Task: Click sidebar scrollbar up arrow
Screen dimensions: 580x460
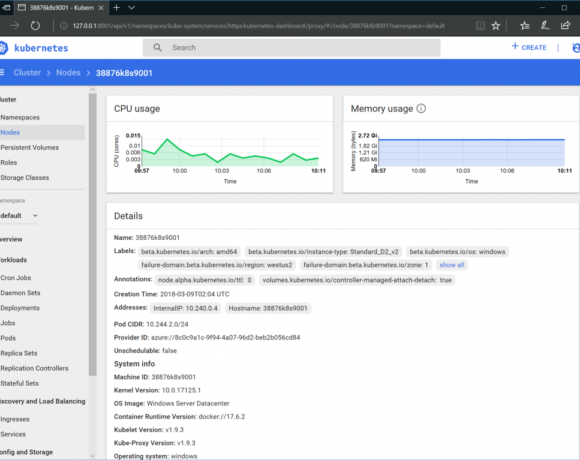Action: click(x=92, y=89)
